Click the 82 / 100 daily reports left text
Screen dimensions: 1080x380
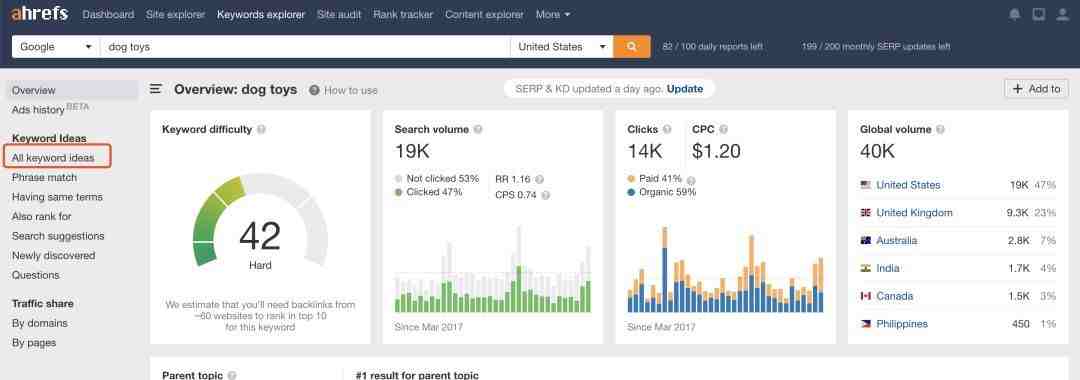(x=712, y=47)
